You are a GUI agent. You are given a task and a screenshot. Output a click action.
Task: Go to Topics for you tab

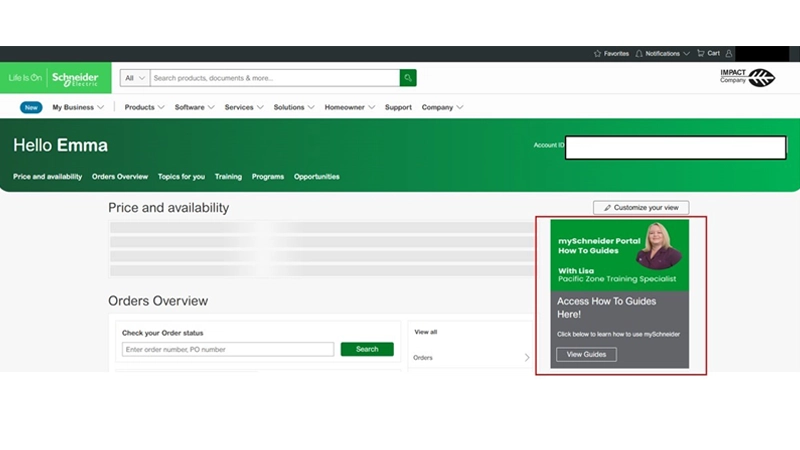pyautogui.click(x=181, y=177)
